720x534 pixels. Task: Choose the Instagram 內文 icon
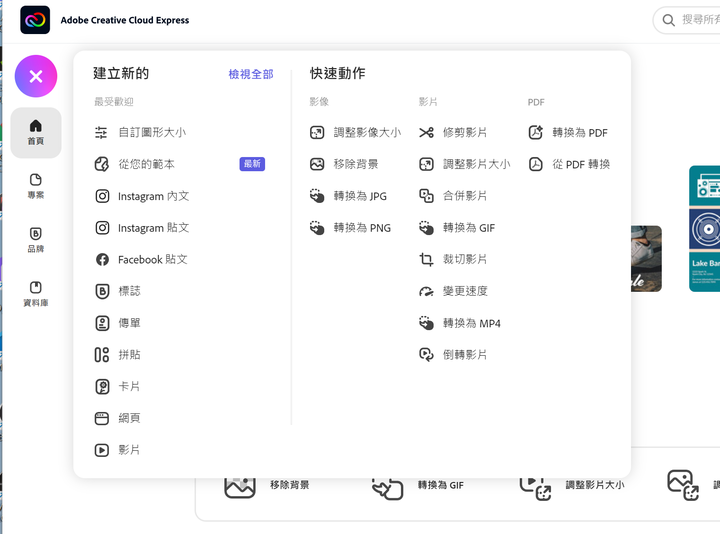102,196
